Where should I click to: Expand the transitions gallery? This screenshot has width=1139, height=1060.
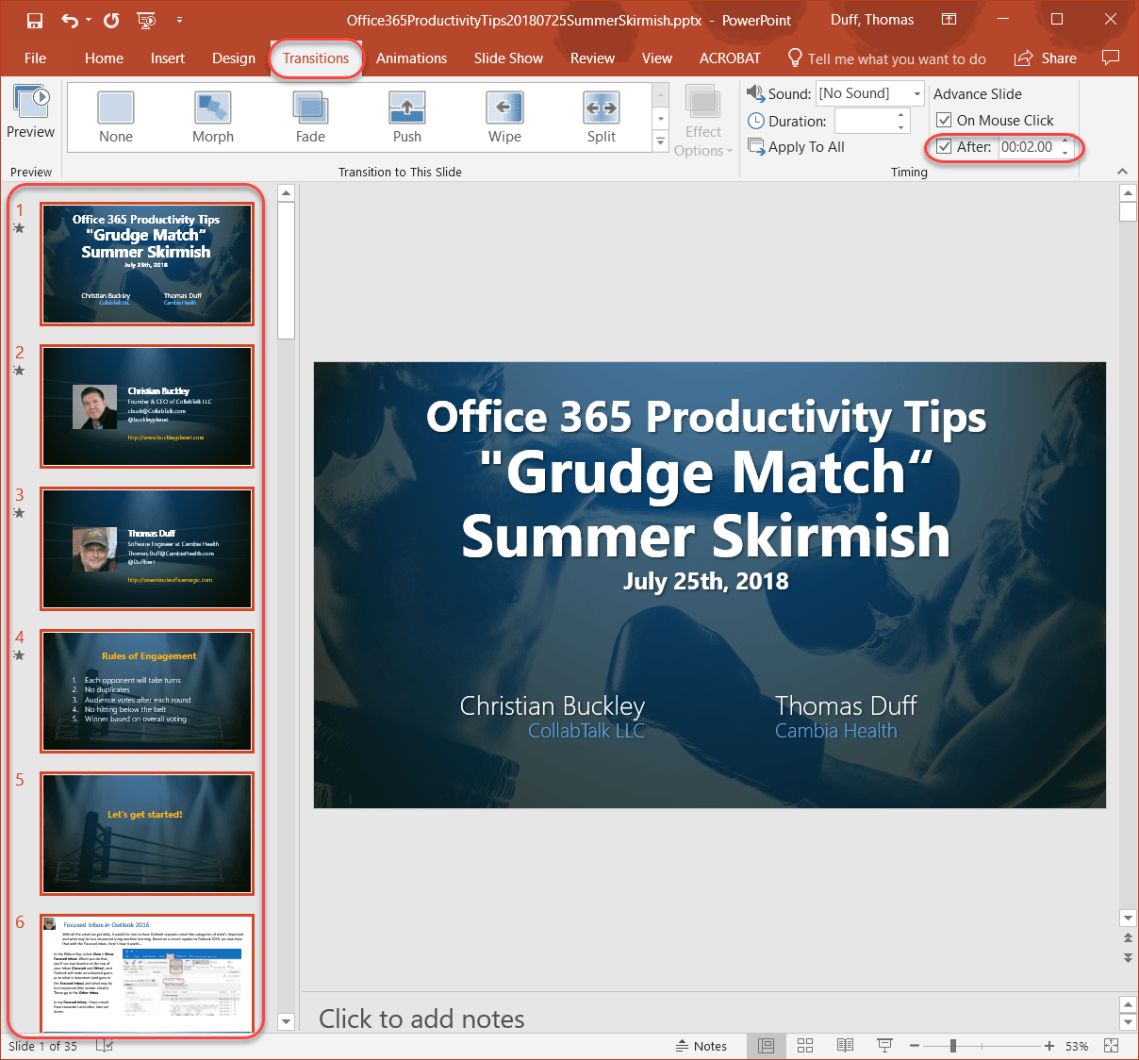click(x=660, y=141)
